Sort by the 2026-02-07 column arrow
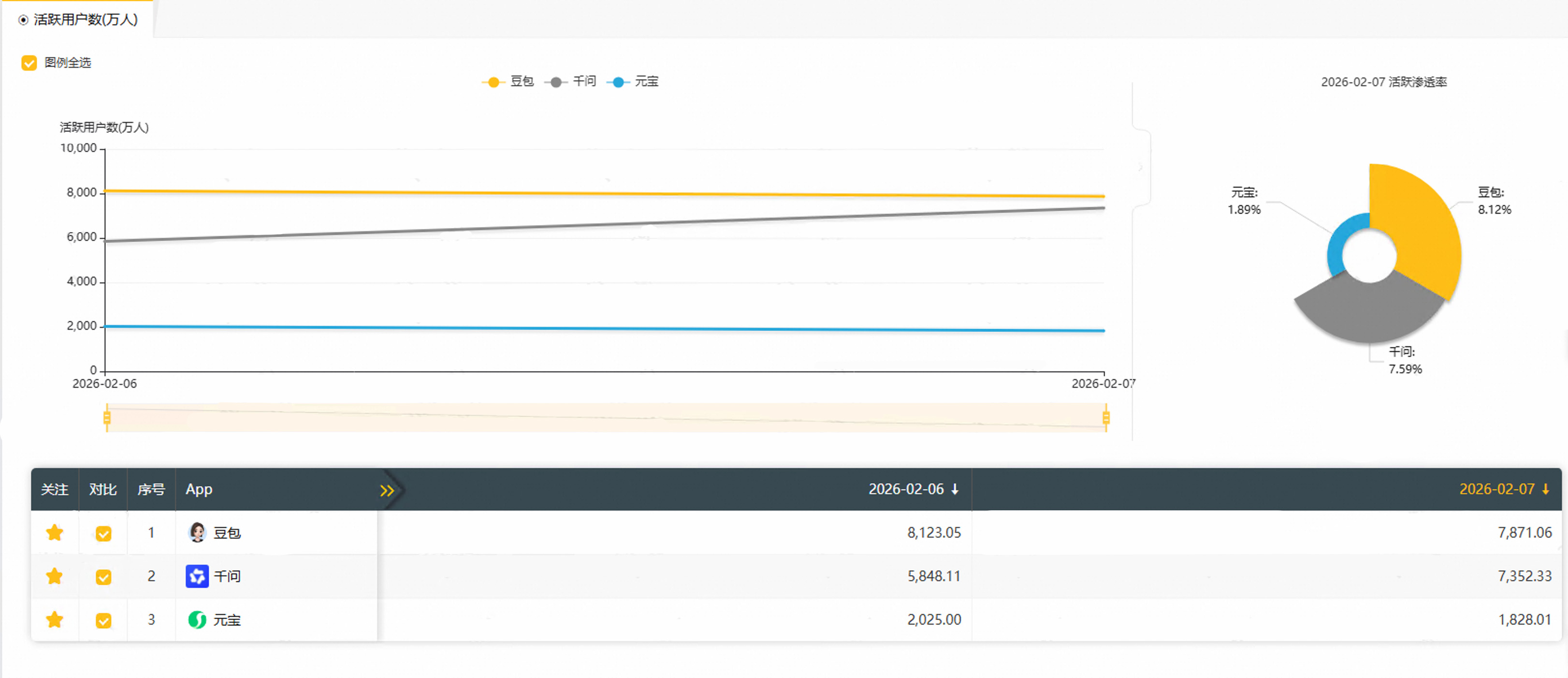This screenshot has width=1568, height=678. [1545, 489]
